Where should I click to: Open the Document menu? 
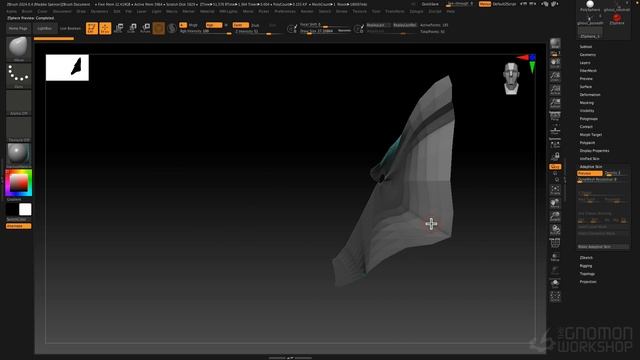tap(62, 11)
